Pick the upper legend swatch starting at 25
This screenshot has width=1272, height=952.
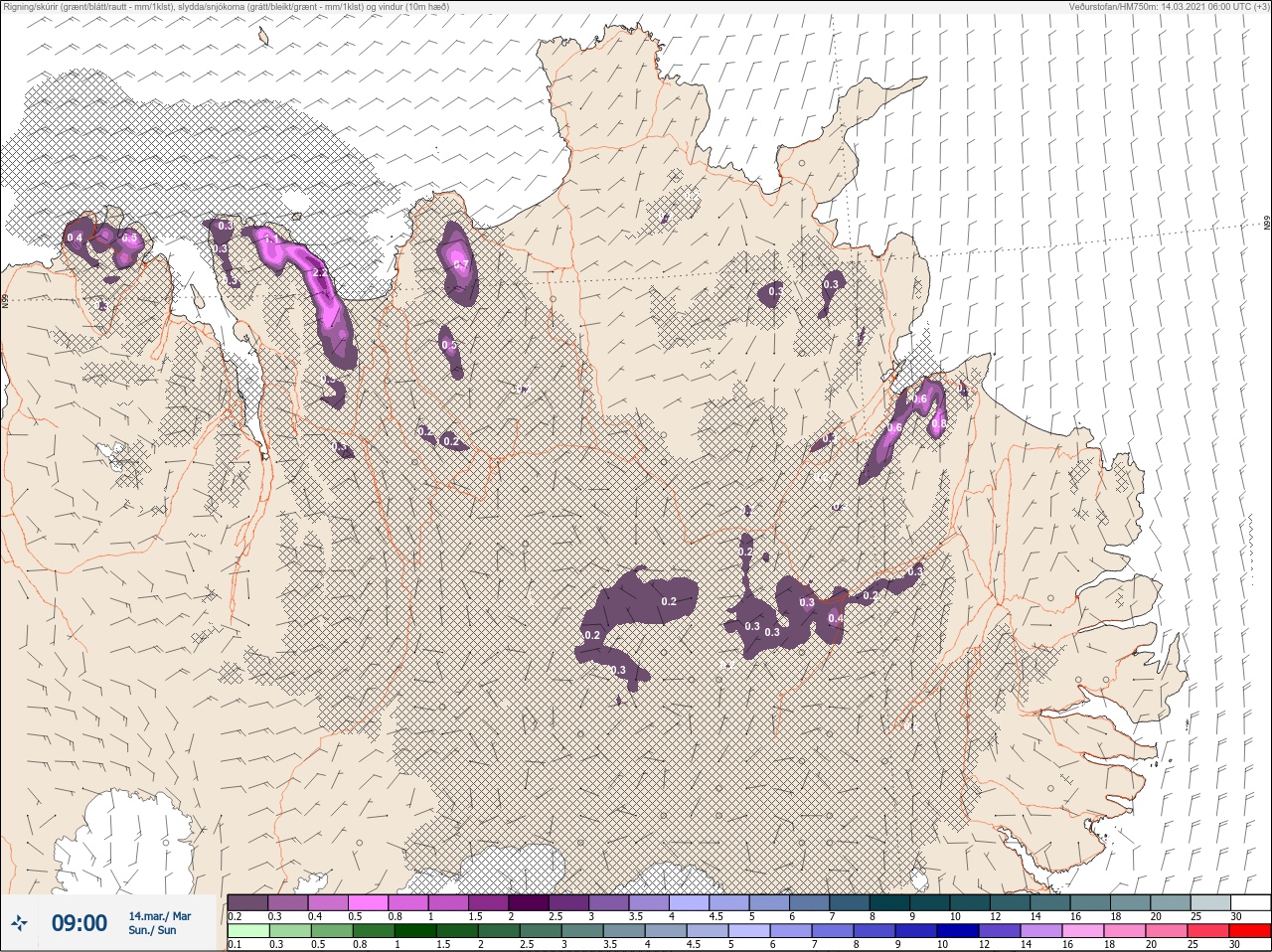tap(1209, 902)
